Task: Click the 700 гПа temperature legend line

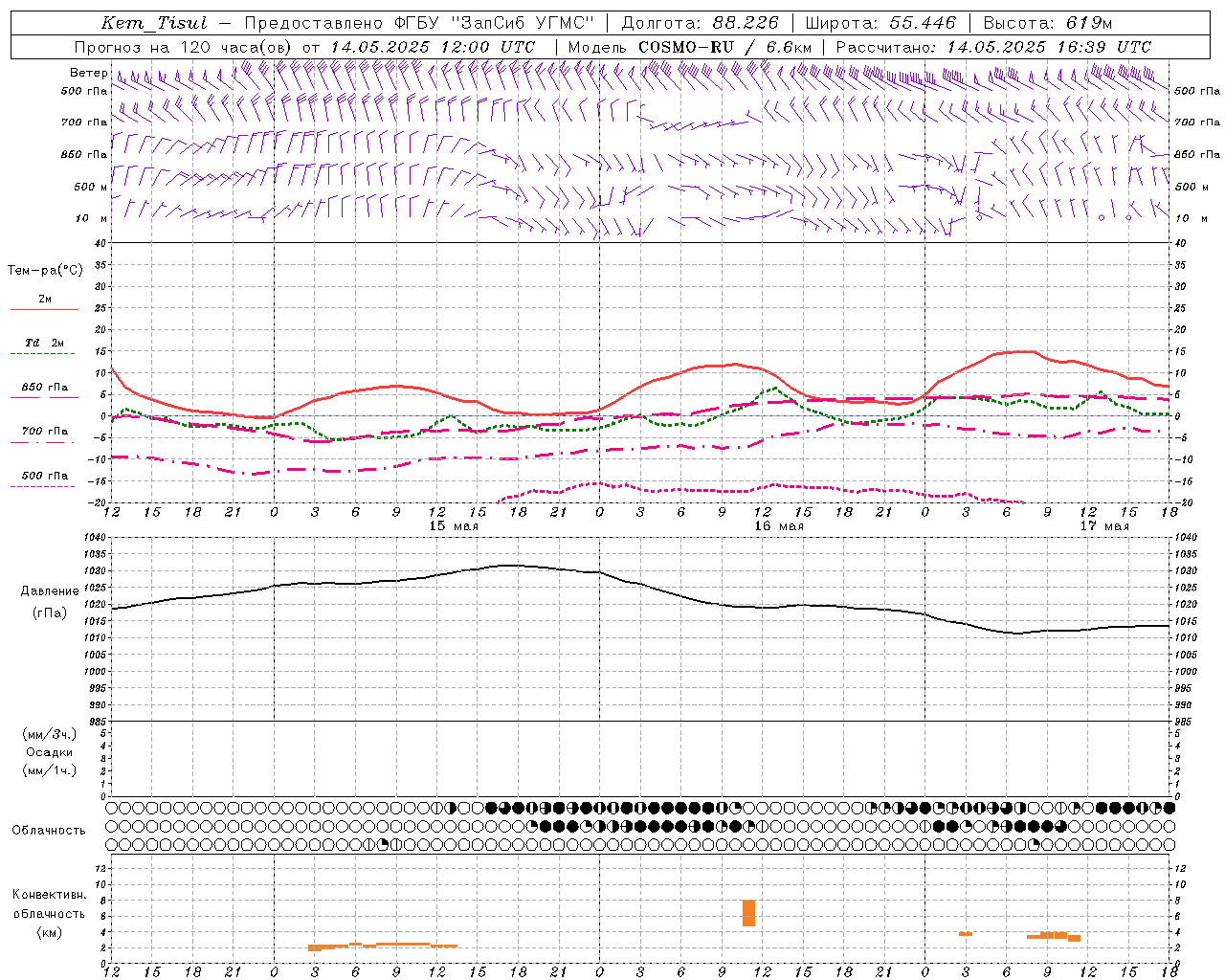Action: (x=43, y=442)
